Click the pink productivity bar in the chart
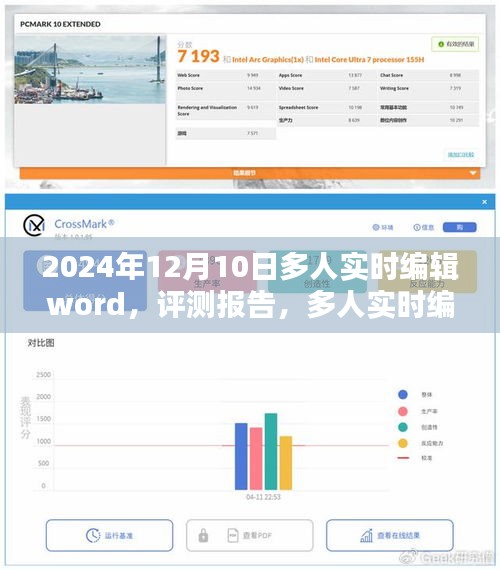The image size is (500, 570). point(256,459)
